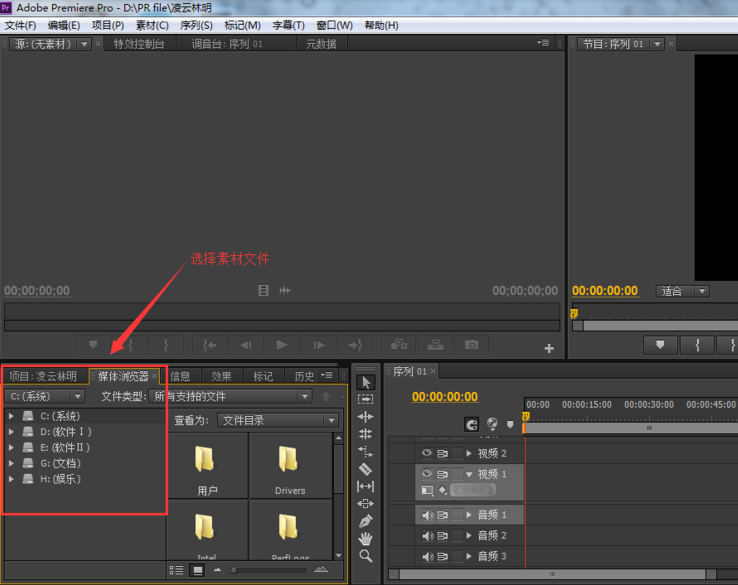Step forward one frame in Source

(x=319, y=345)
